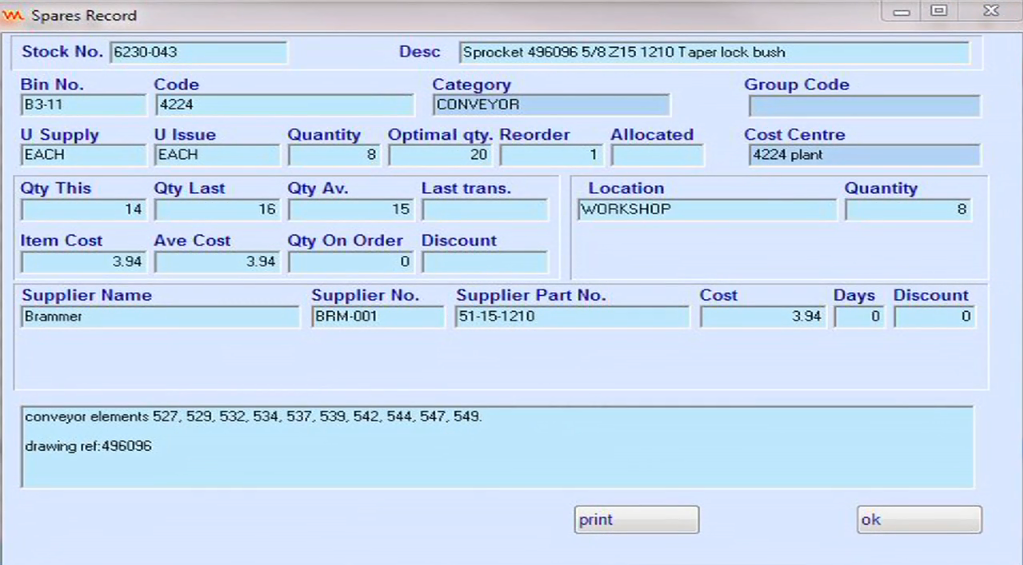Focus the Supplier Part No. field
The image size is (1023, 565).
tap(572, 317)
